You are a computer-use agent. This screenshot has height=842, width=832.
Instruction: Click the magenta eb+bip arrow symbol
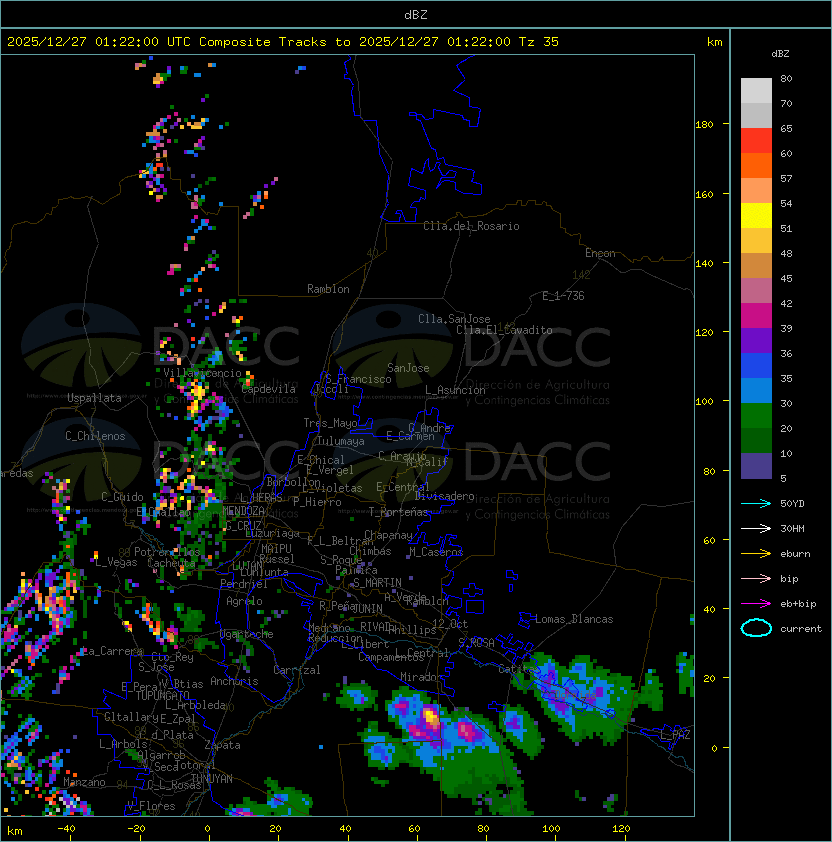[x=756, y=604]
